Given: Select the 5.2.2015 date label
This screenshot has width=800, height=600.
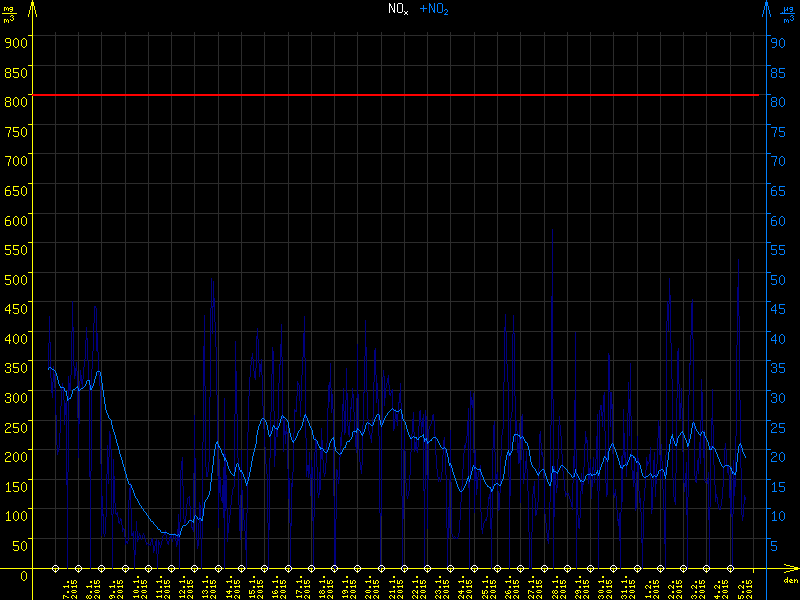Looking at the screenshot, I should coord(743,587).
